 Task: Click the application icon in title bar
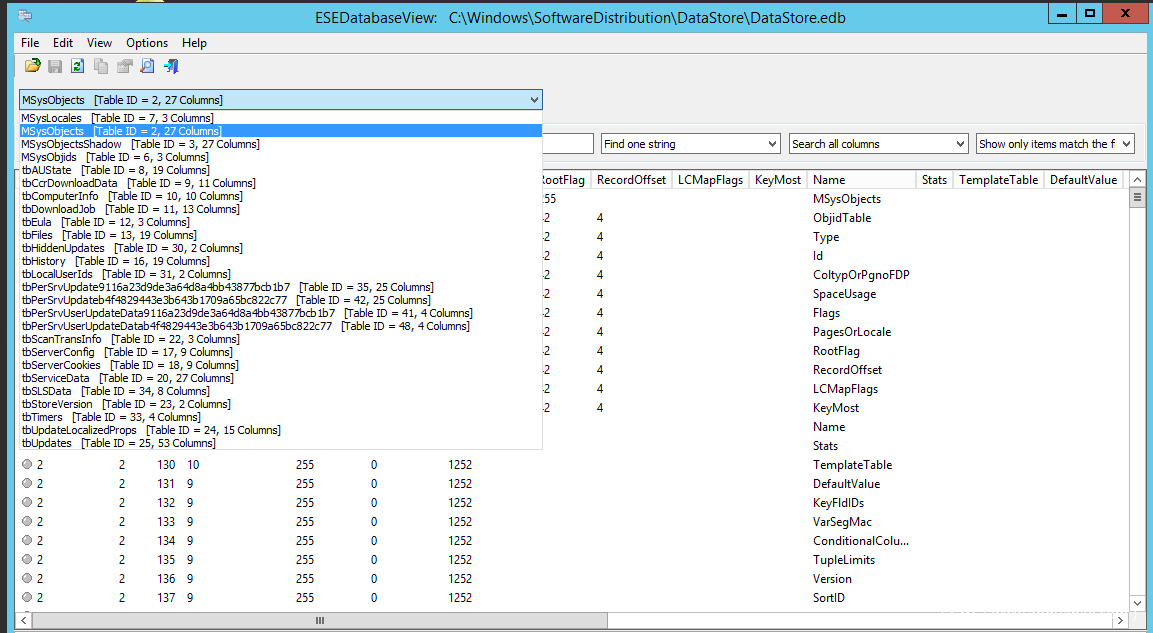click(24, 15)
